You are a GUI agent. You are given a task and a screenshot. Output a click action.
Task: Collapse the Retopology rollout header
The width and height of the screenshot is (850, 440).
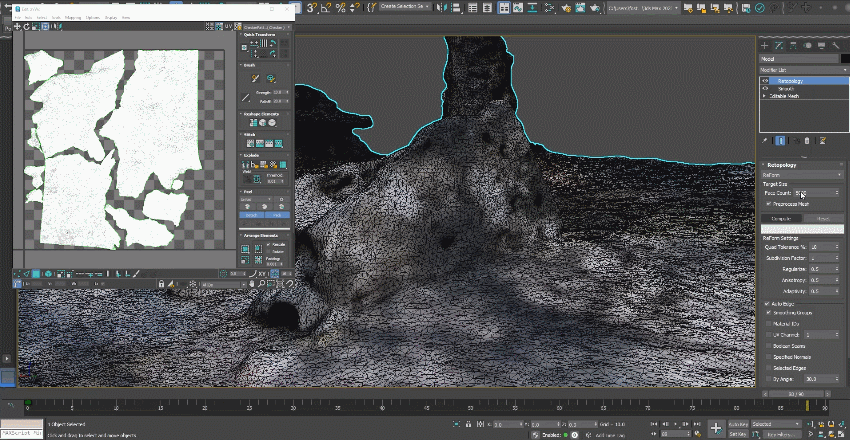point(780,165)
